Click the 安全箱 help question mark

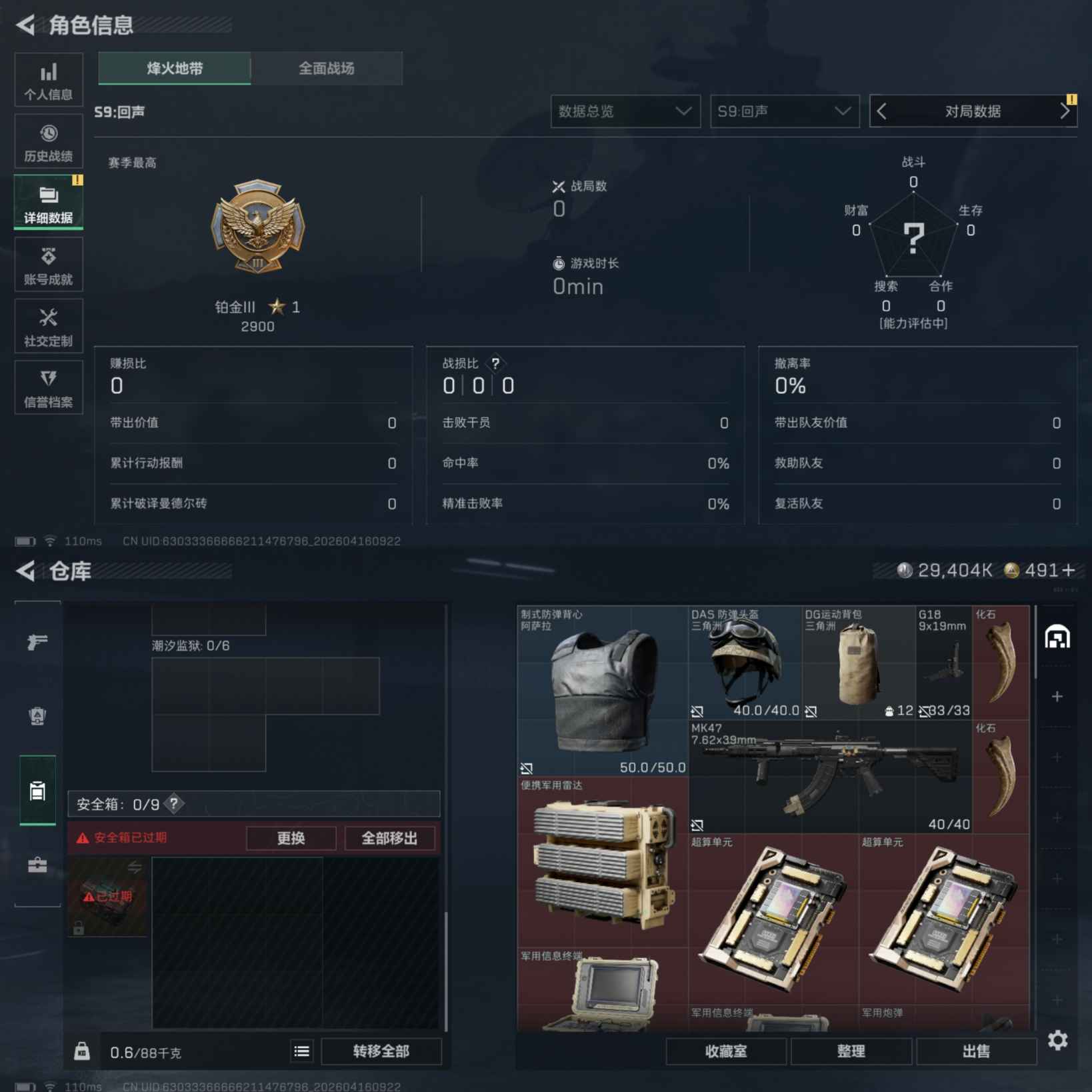[174, 804]
